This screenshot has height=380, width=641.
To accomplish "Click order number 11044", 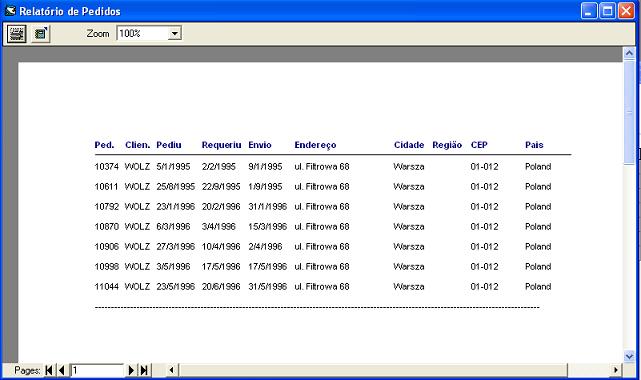I will tap(106, 287).
